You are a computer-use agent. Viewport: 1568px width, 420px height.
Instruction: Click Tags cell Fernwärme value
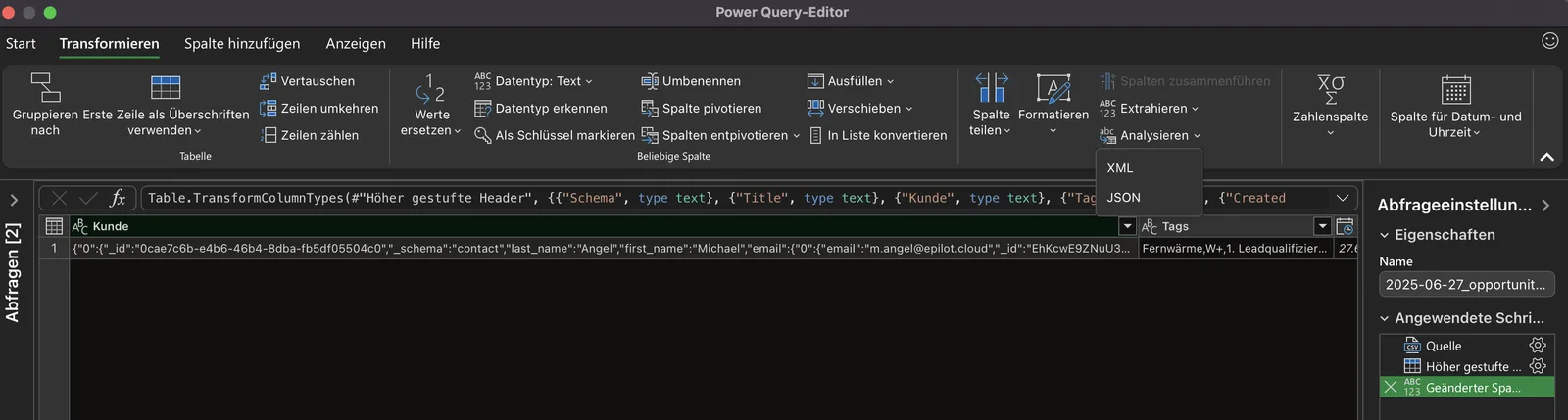[x=1236, y=249]
